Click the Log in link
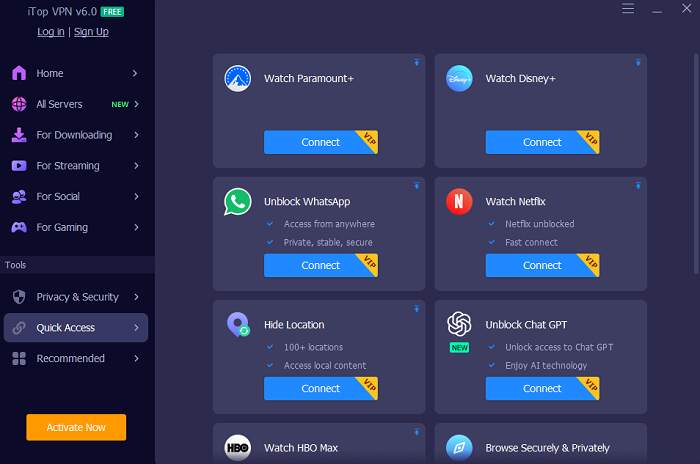 coord(51,32)
